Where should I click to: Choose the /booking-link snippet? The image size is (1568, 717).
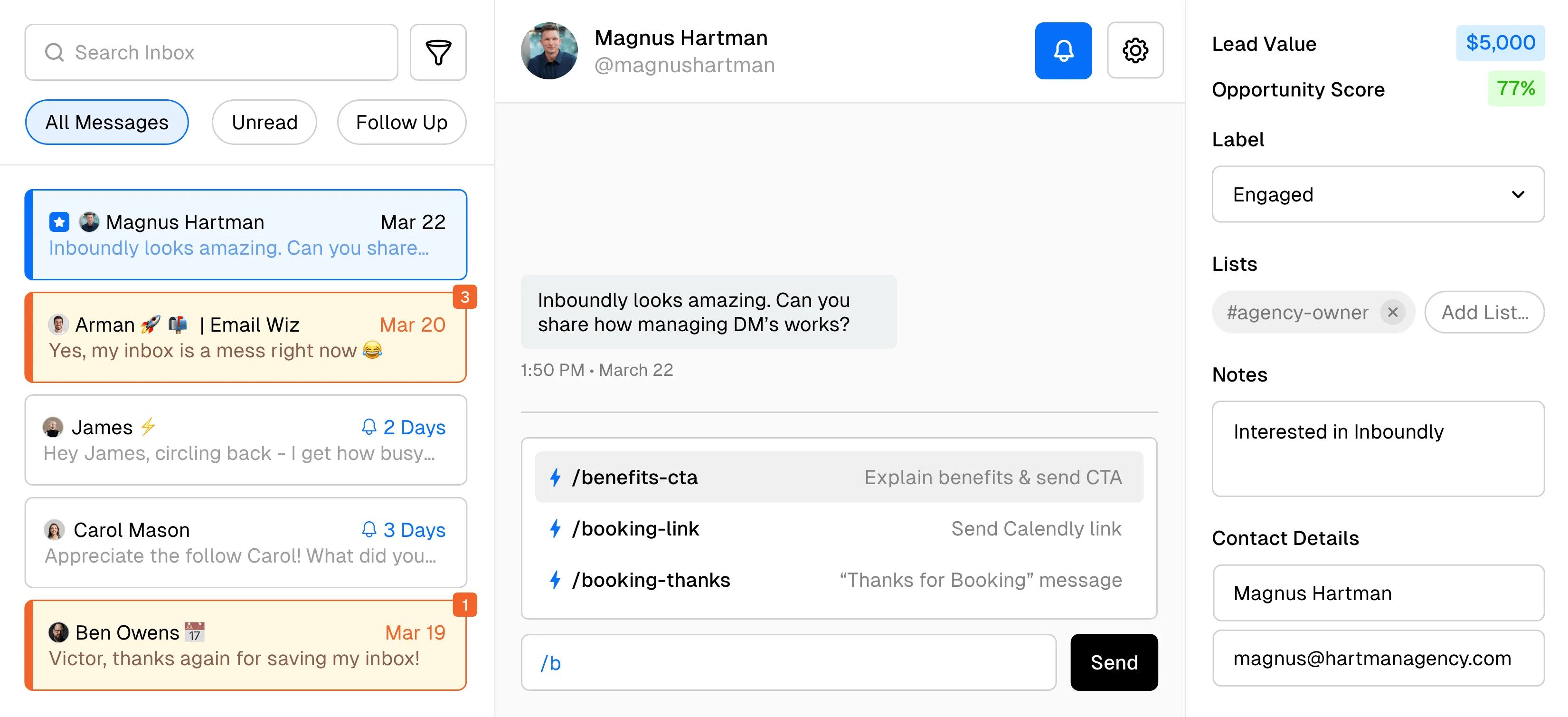[x=839, y=528]
